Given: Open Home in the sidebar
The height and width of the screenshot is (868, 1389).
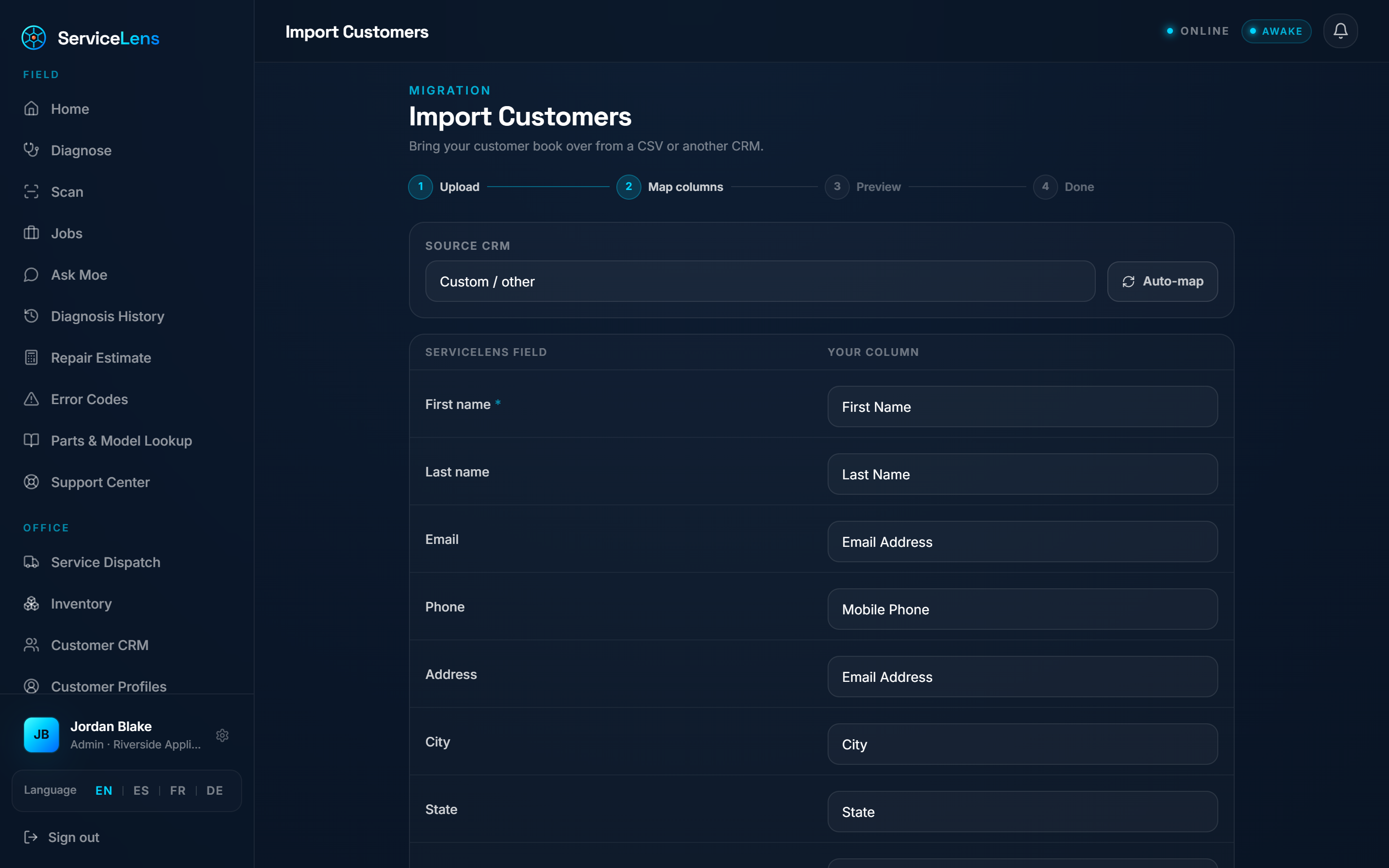Looking at the screenshot, I should pyautogui.click(x=127, y=108).
